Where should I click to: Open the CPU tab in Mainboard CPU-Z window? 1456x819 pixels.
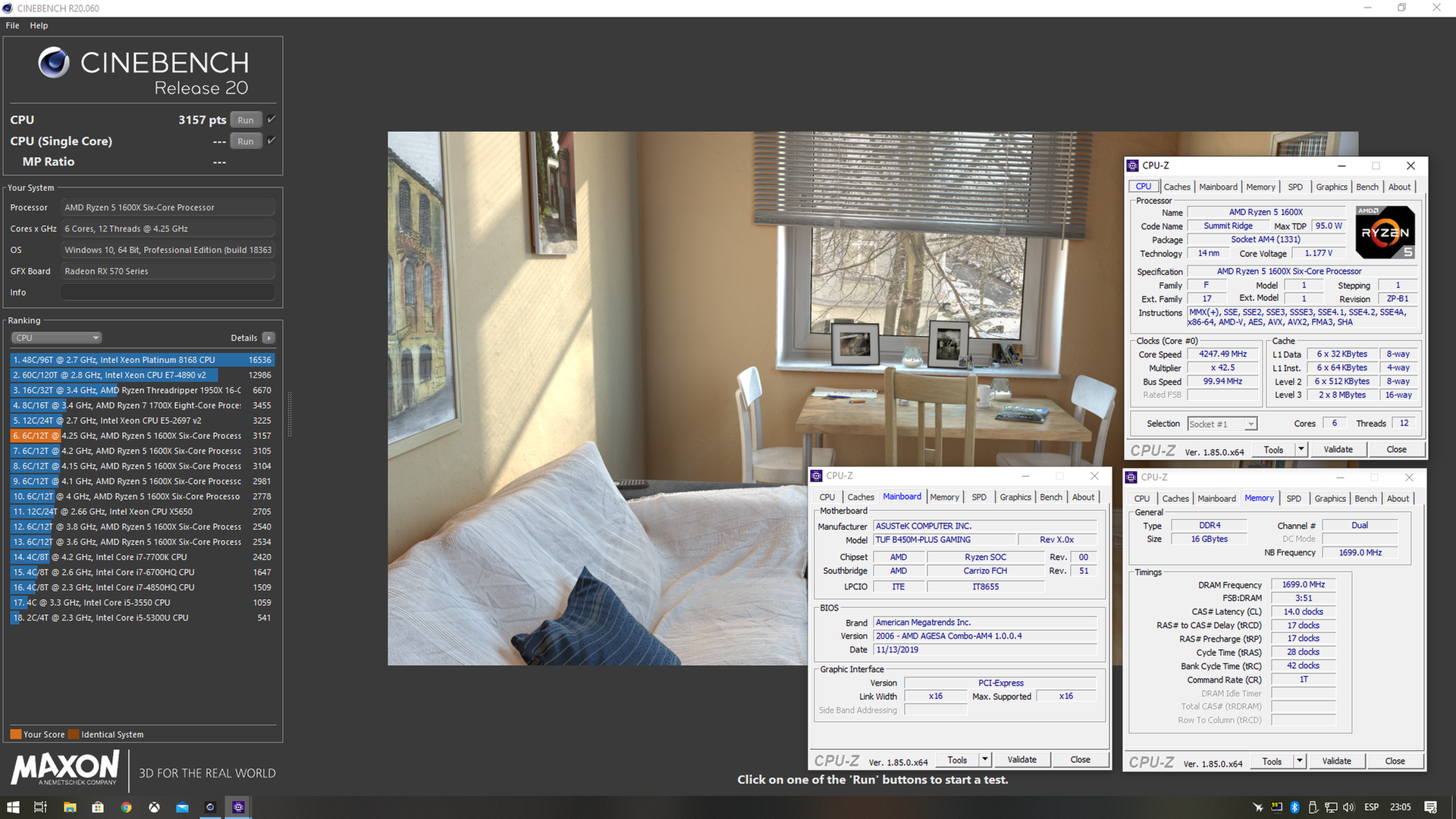[x=827, y=497]
